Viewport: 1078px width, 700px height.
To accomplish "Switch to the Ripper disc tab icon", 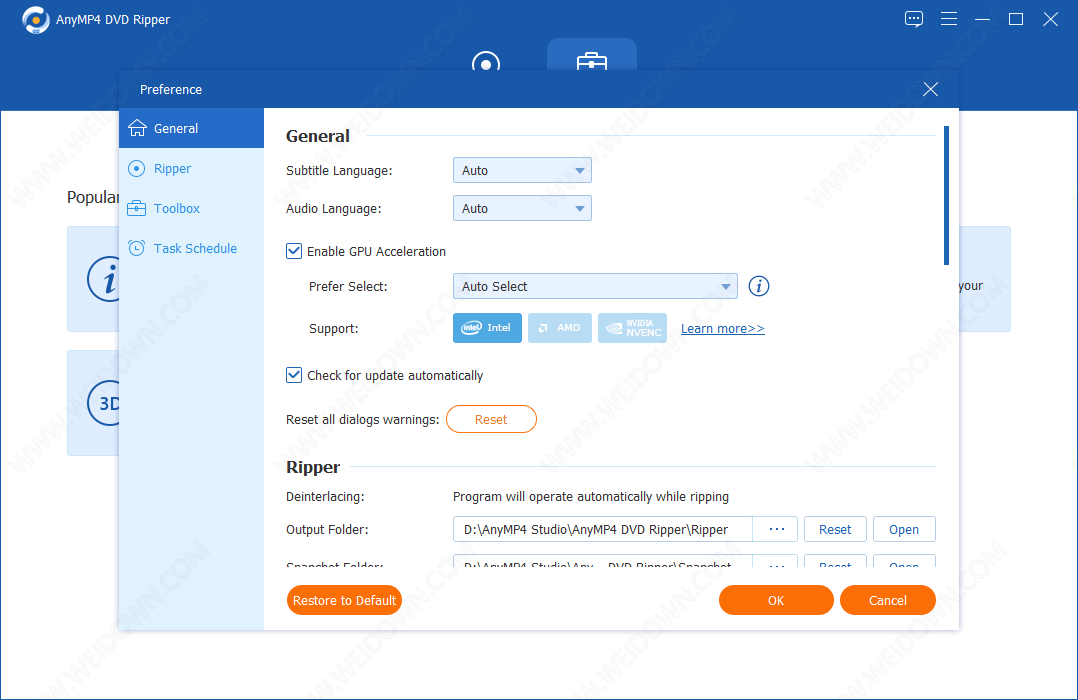I will [486, 63].
